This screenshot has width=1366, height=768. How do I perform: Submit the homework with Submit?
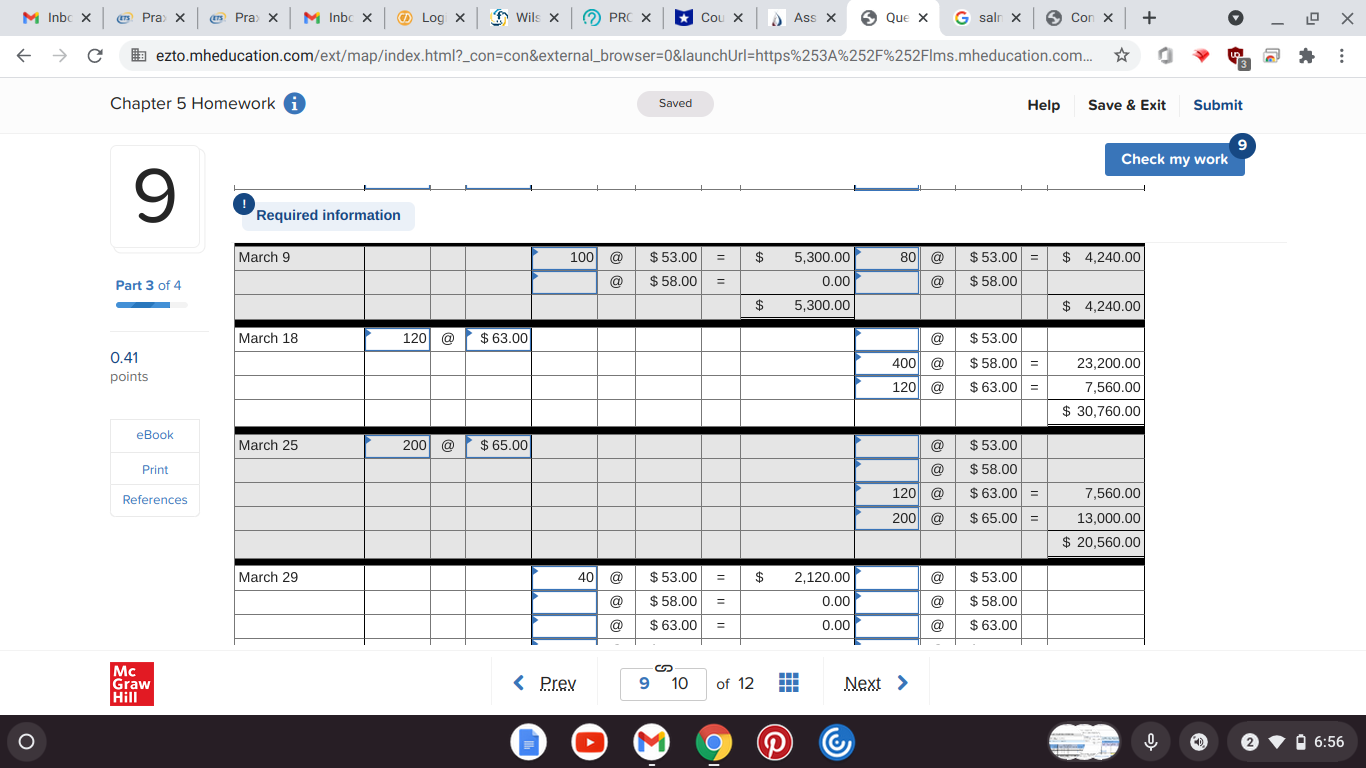(1218, 105)
